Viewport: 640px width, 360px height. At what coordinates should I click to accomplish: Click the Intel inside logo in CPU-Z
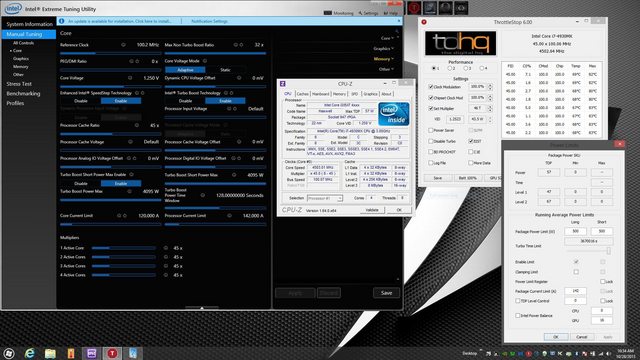393,114
